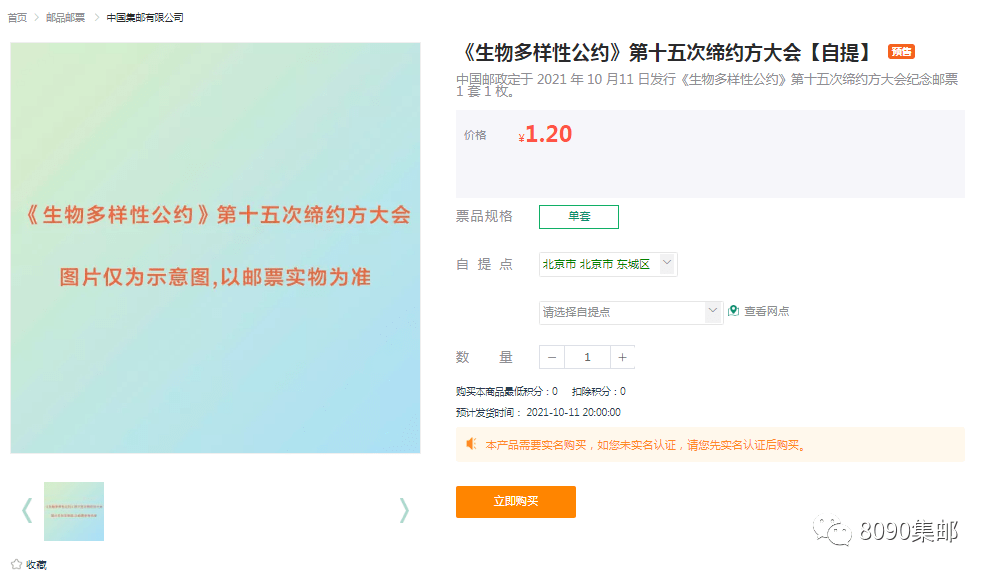Screen dimensions: 991x575
Task: Click the WeChat logo watermark
Action: pos(832,531)
